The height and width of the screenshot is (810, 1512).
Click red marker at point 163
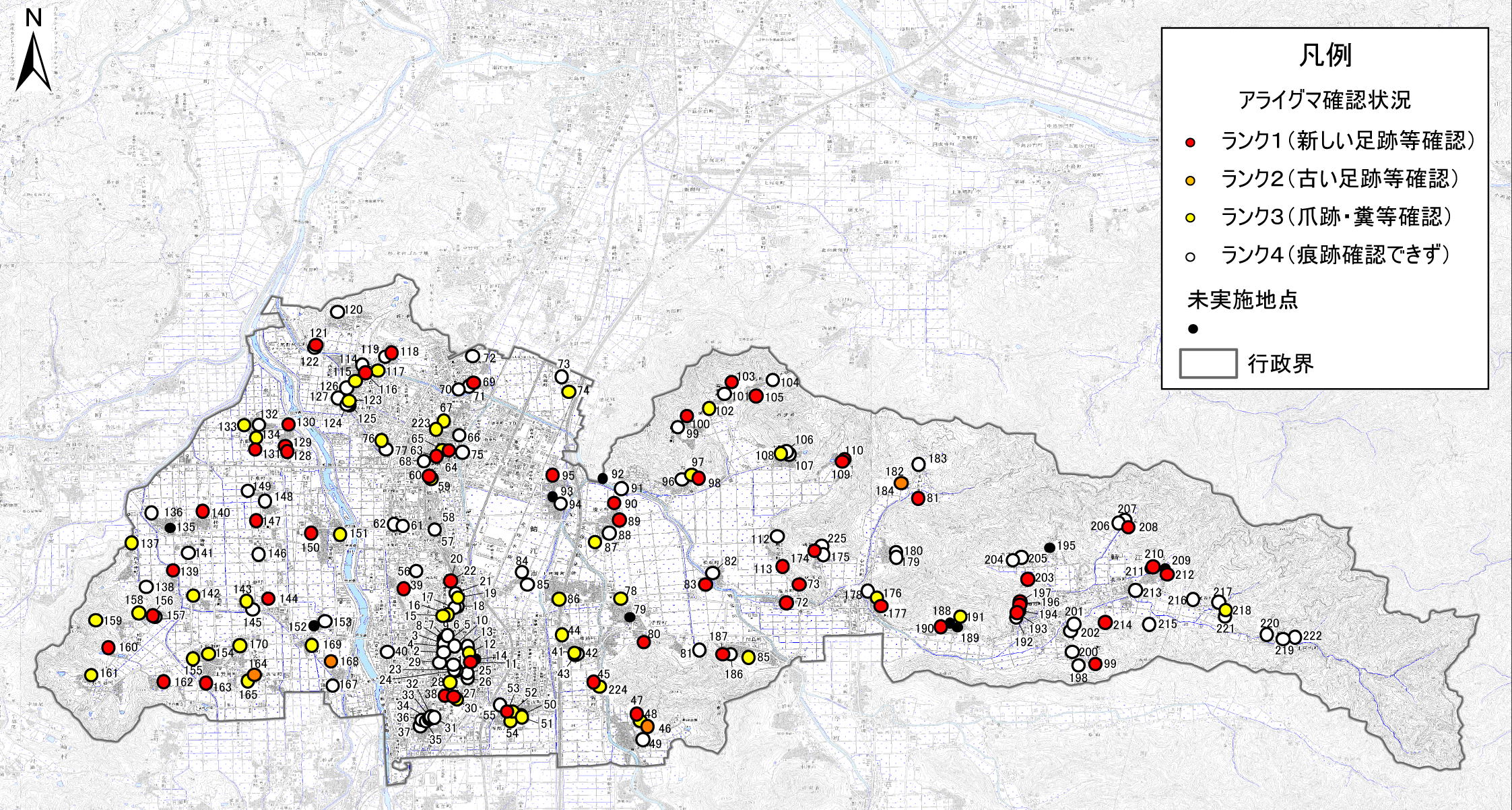(x=206, y=683)
